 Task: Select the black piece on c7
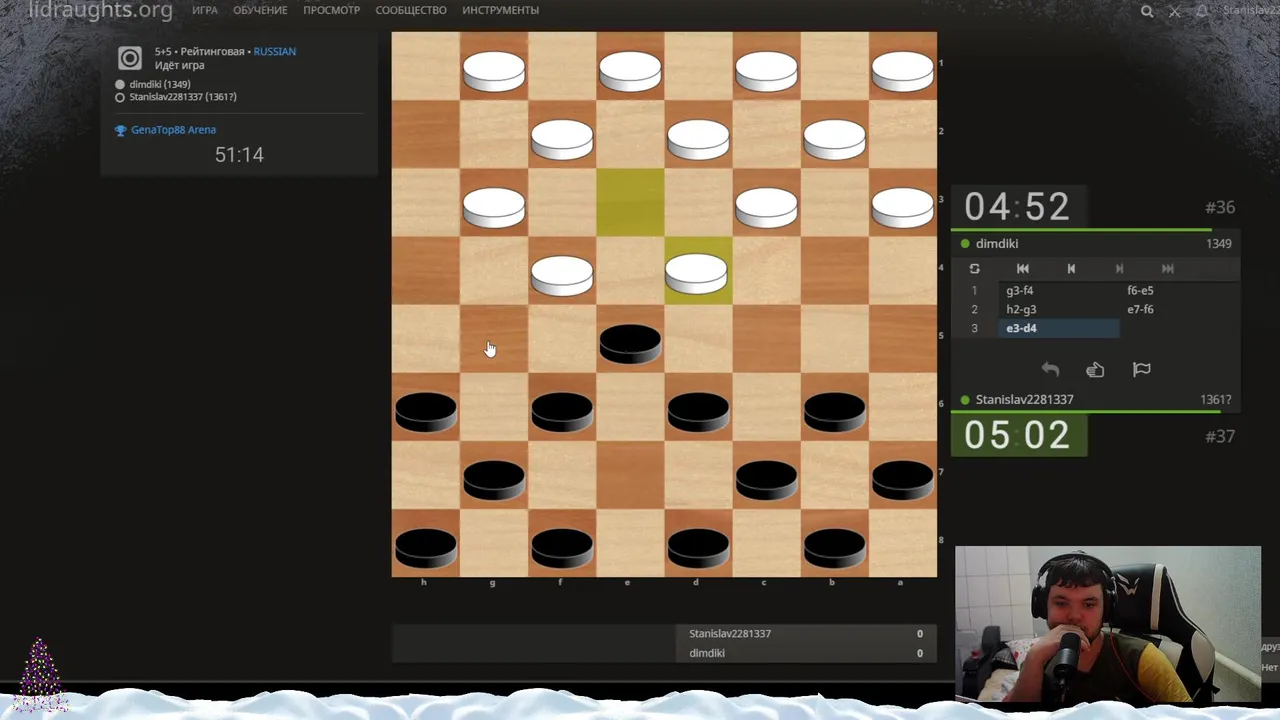point(766,479)
